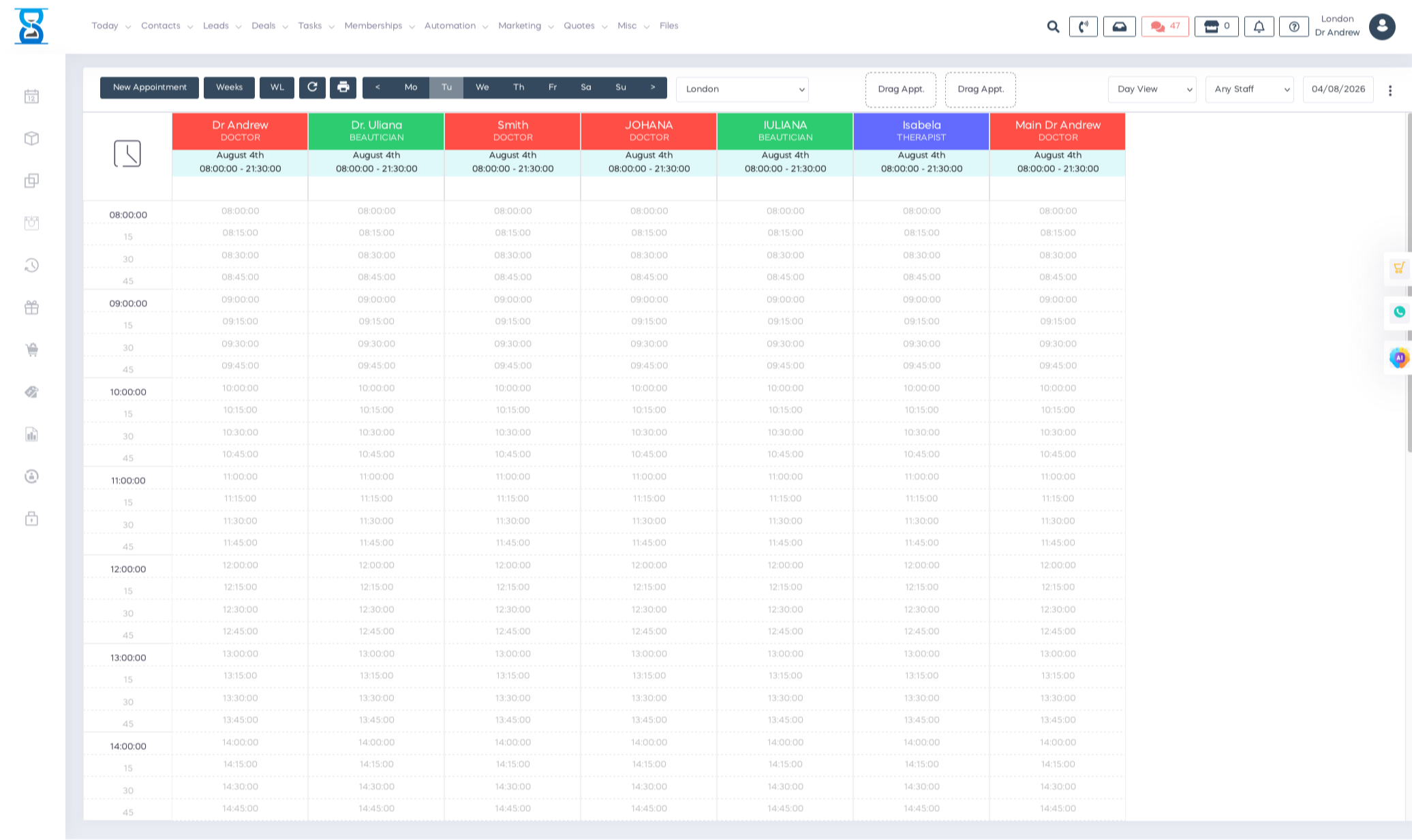Open the history clock sidebar icon
The image size is (1412, 840).
[x=31, y=265]
